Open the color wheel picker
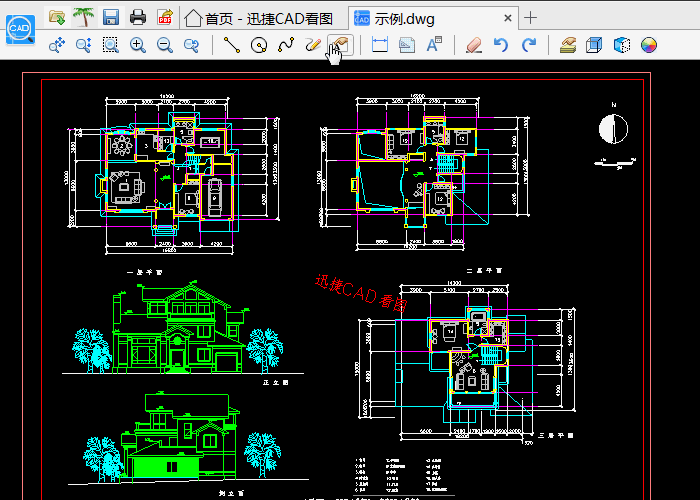700x500 pixels. pos(648,45)
